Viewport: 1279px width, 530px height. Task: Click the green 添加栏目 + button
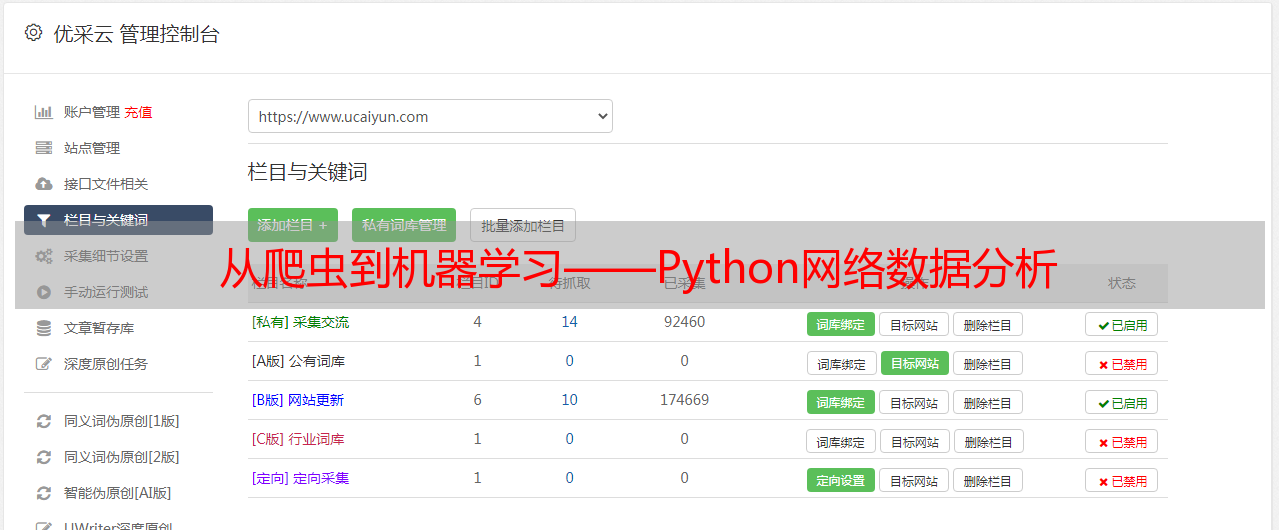[x=293, y=225]
